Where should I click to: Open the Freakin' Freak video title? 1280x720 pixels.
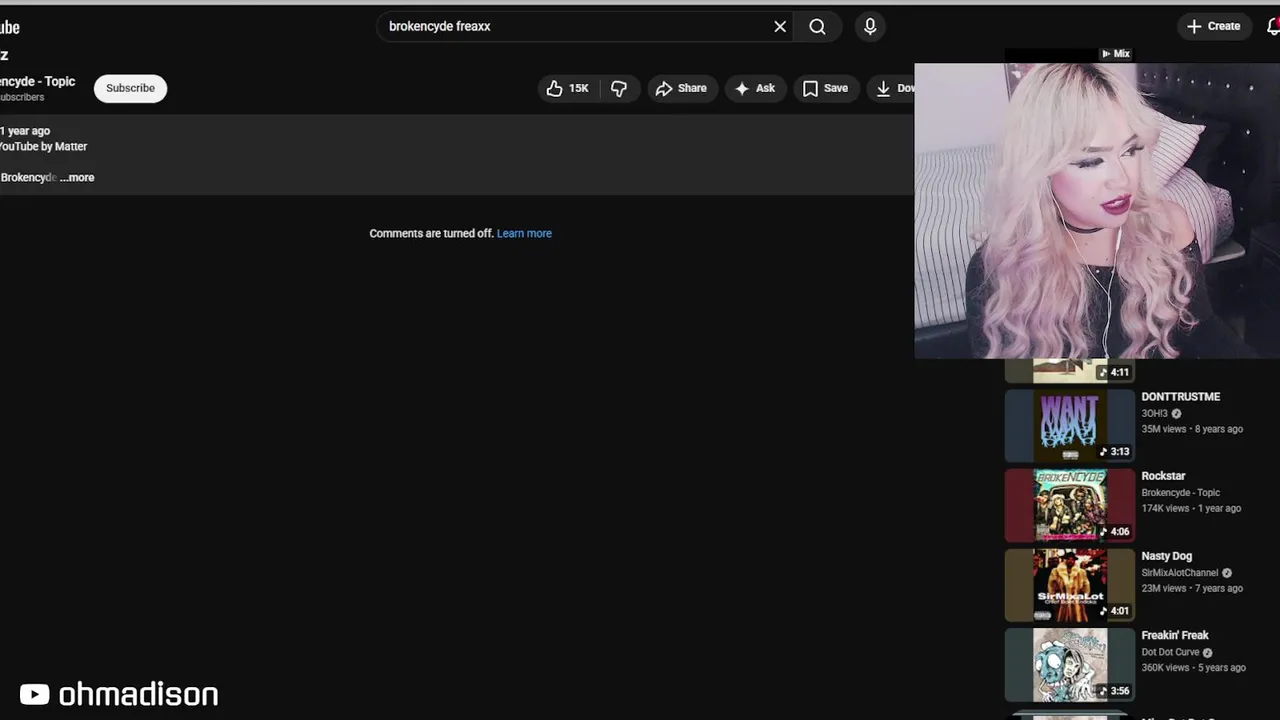pos(1175,635)
